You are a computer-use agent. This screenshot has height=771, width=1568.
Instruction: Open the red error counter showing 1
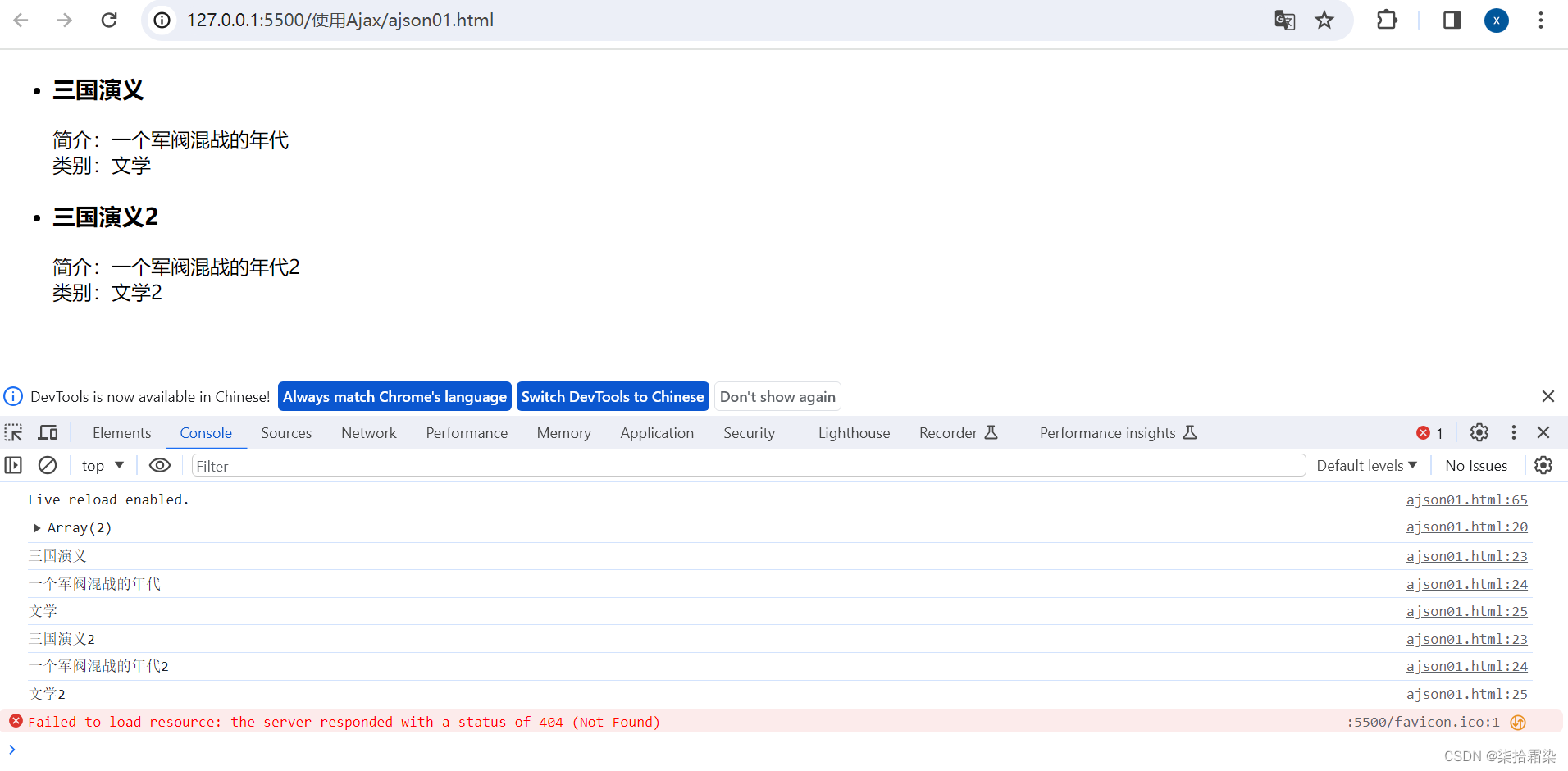pos(1429,432)
